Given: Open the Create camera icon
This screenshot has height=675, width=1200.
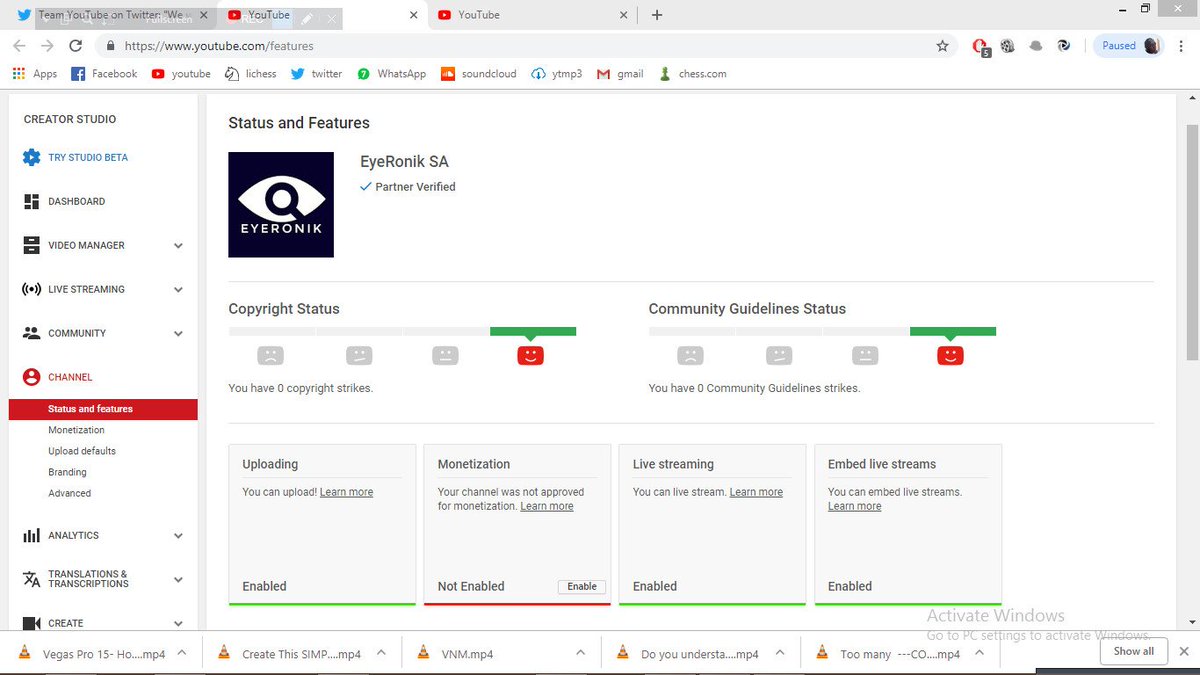Looking at the screenshot, I should (31, 623).
